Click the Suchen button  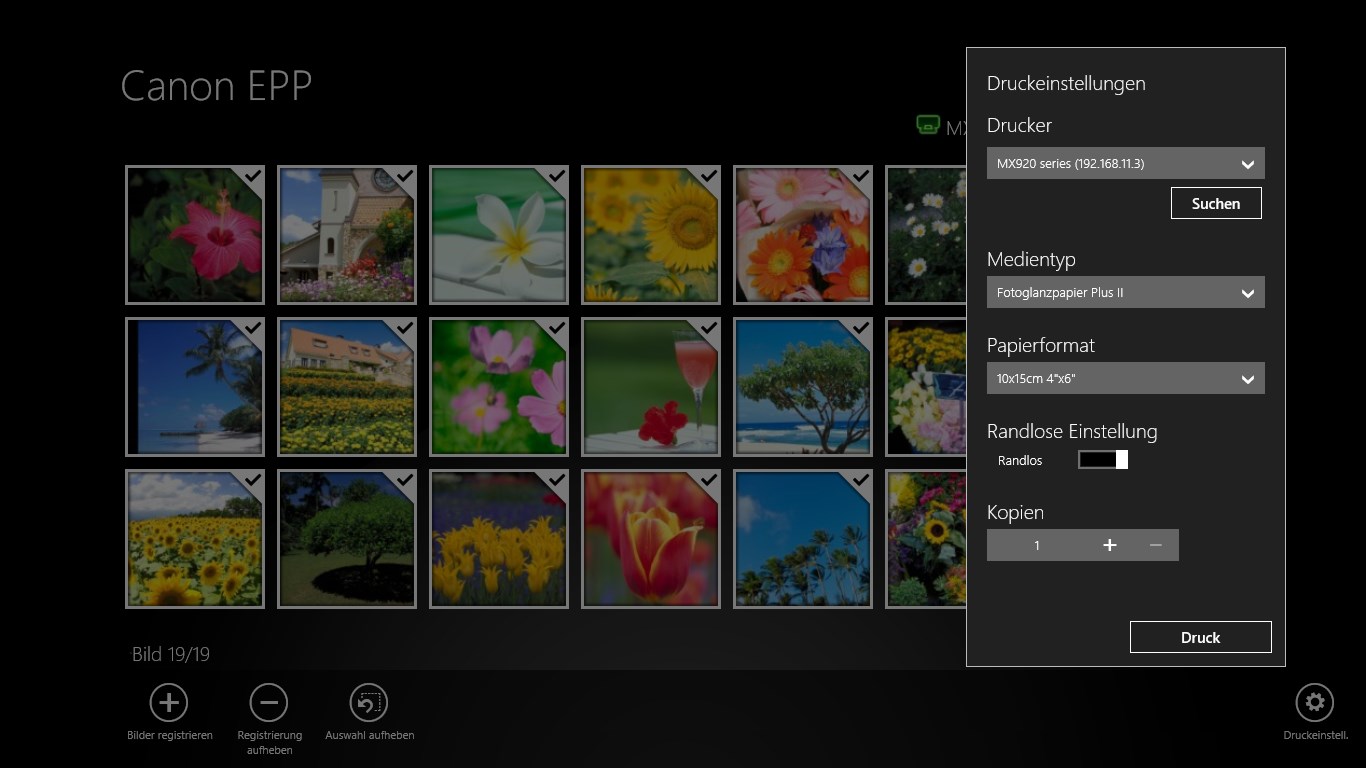[1216, 203]
